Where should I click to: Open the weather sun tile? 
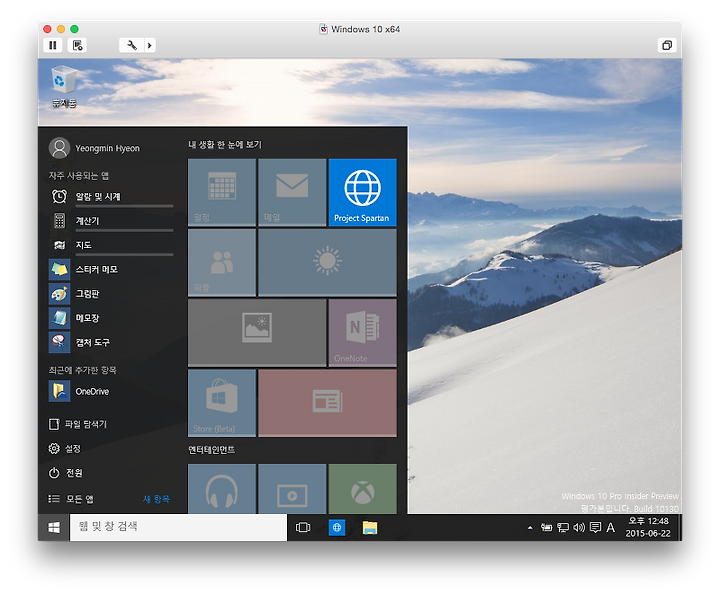point(327,263)
